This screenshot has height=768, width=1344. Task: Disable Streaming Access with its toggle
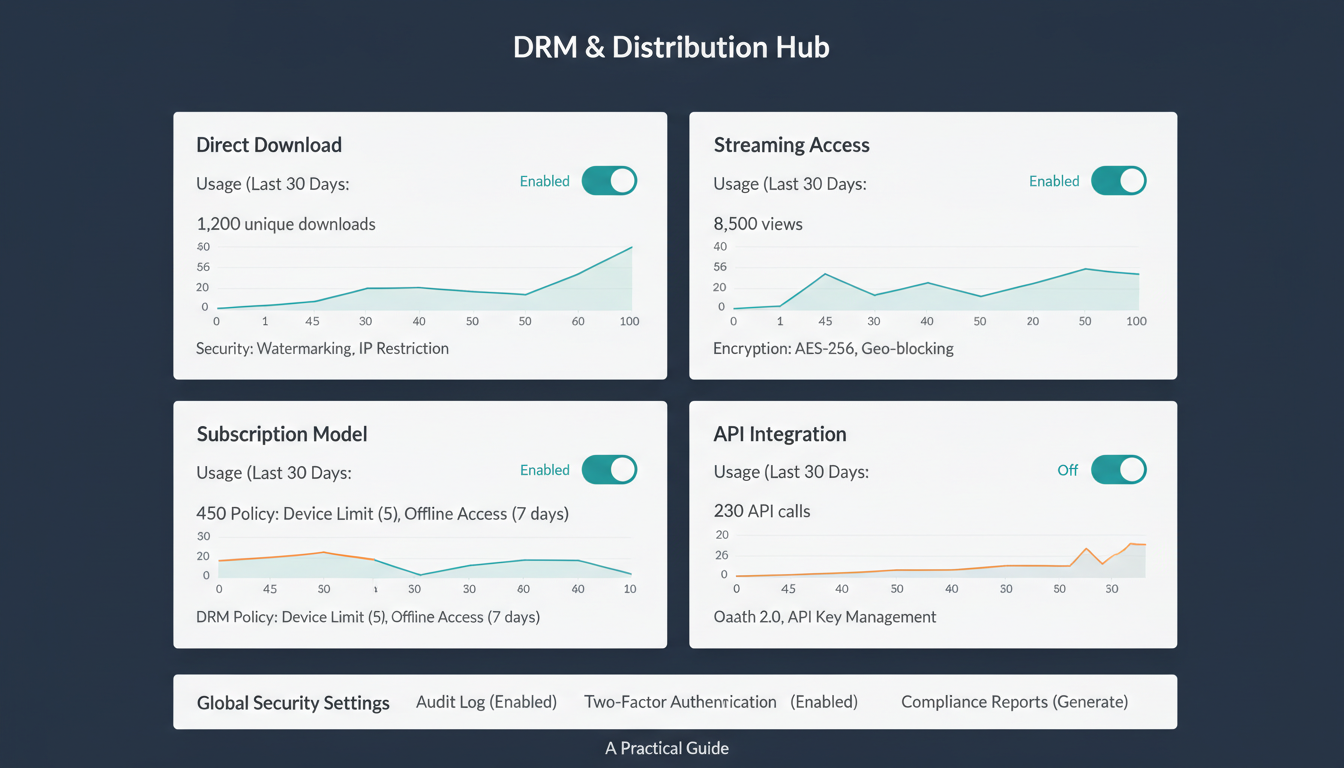1118,181
